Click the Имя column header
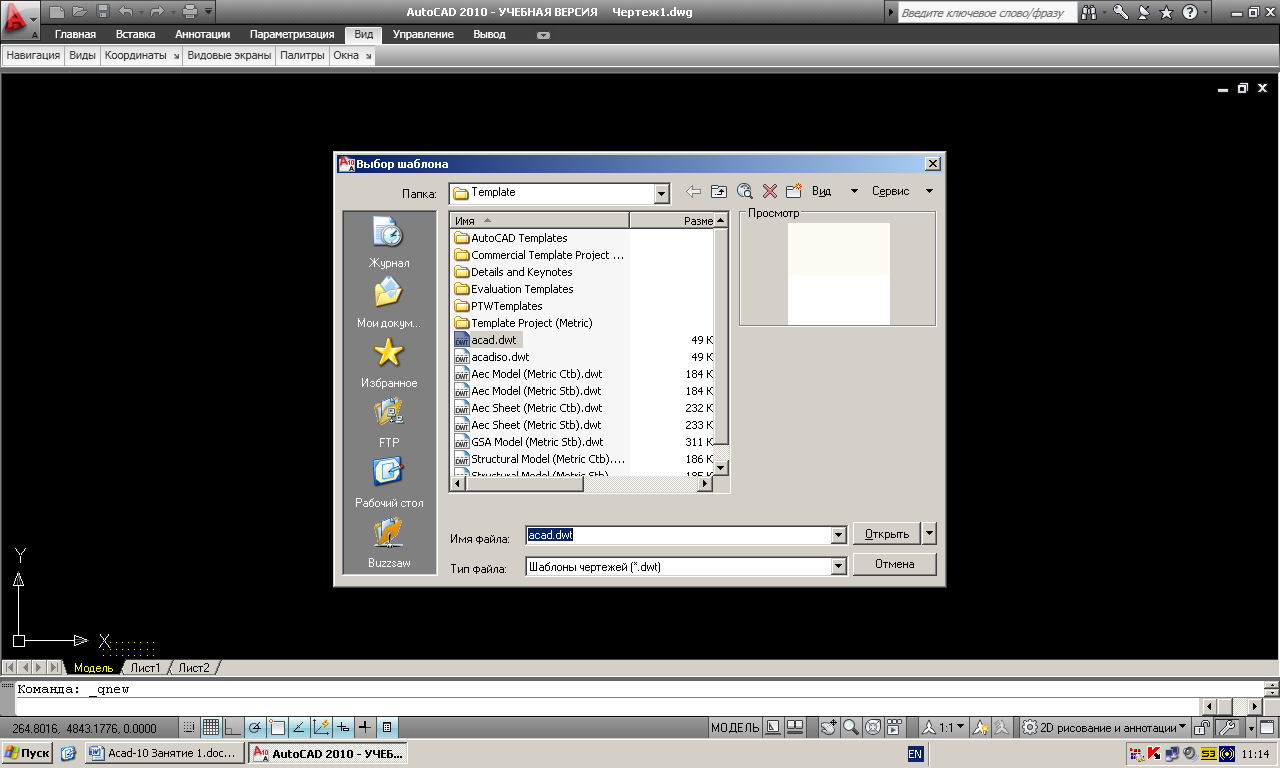The image size is (1280, 768). (539, 220)
